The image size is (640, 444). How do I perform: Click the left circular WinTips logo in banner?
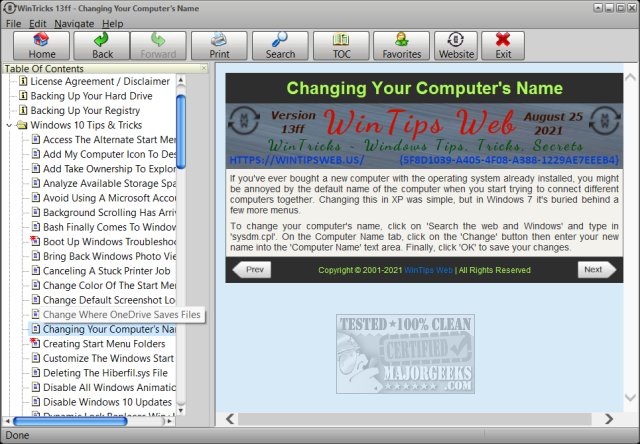click(244, 120)
